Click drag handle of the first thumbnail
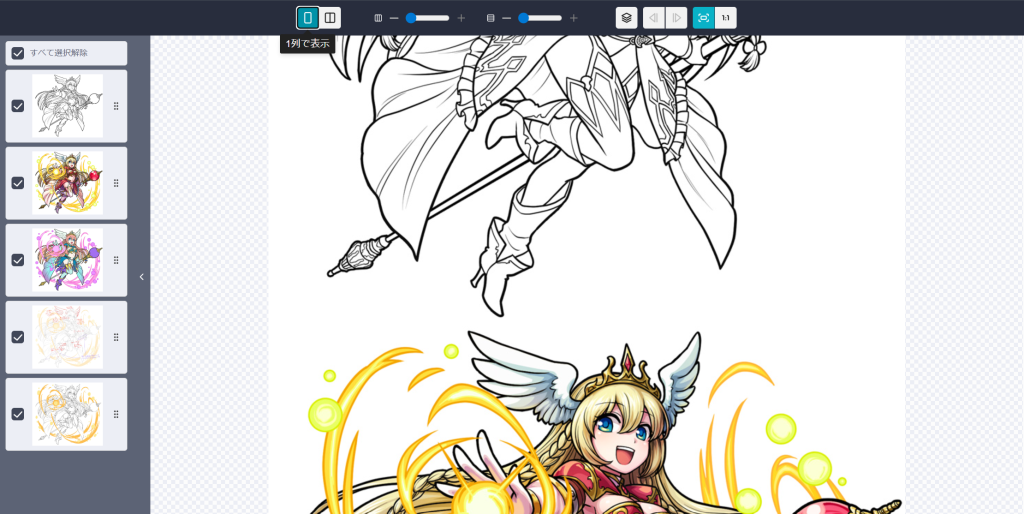 [116, 106]
